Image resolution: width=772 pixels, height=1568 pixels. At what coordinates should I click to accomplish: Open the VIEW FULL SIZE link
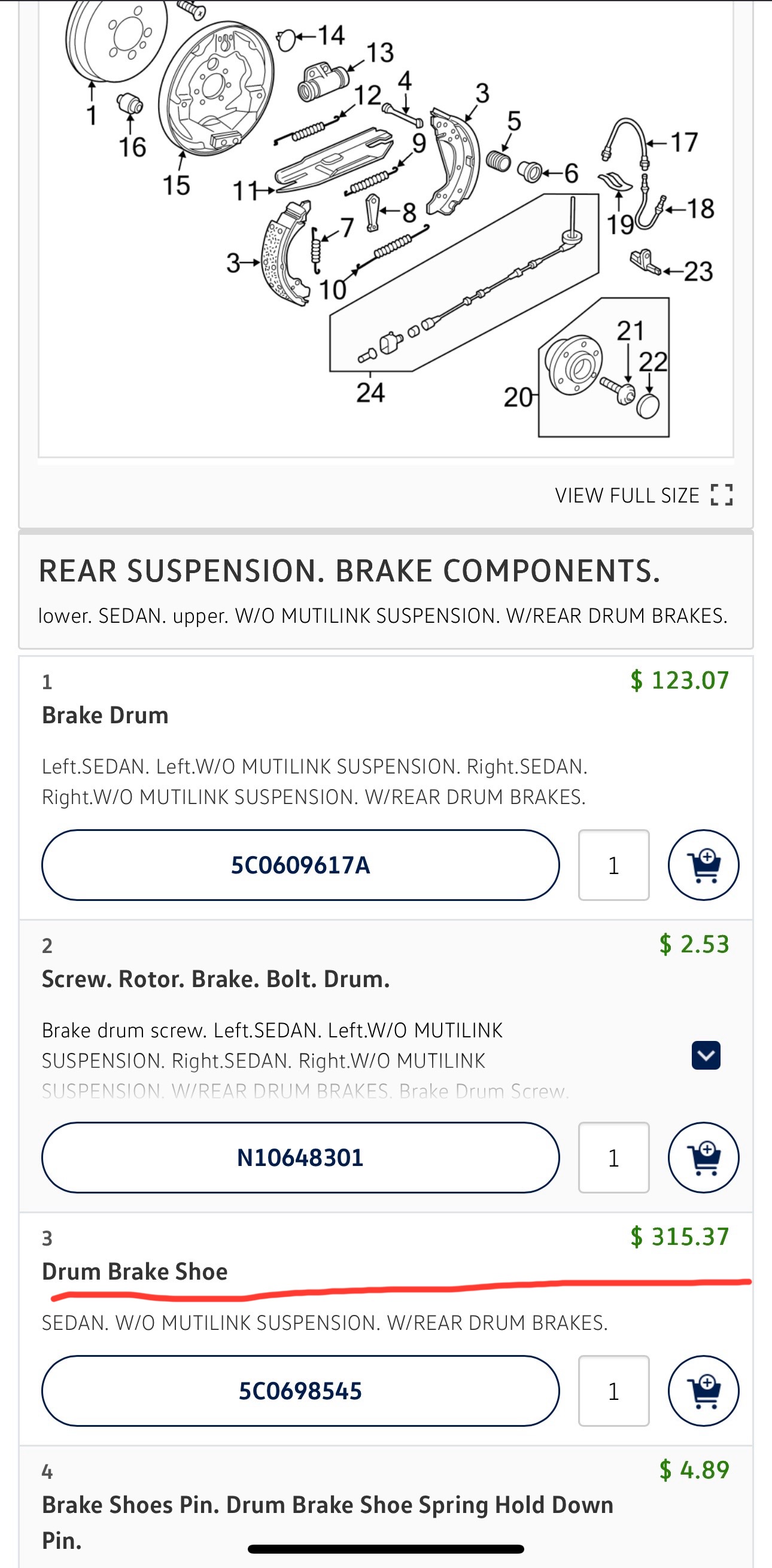tap(643, 495)
